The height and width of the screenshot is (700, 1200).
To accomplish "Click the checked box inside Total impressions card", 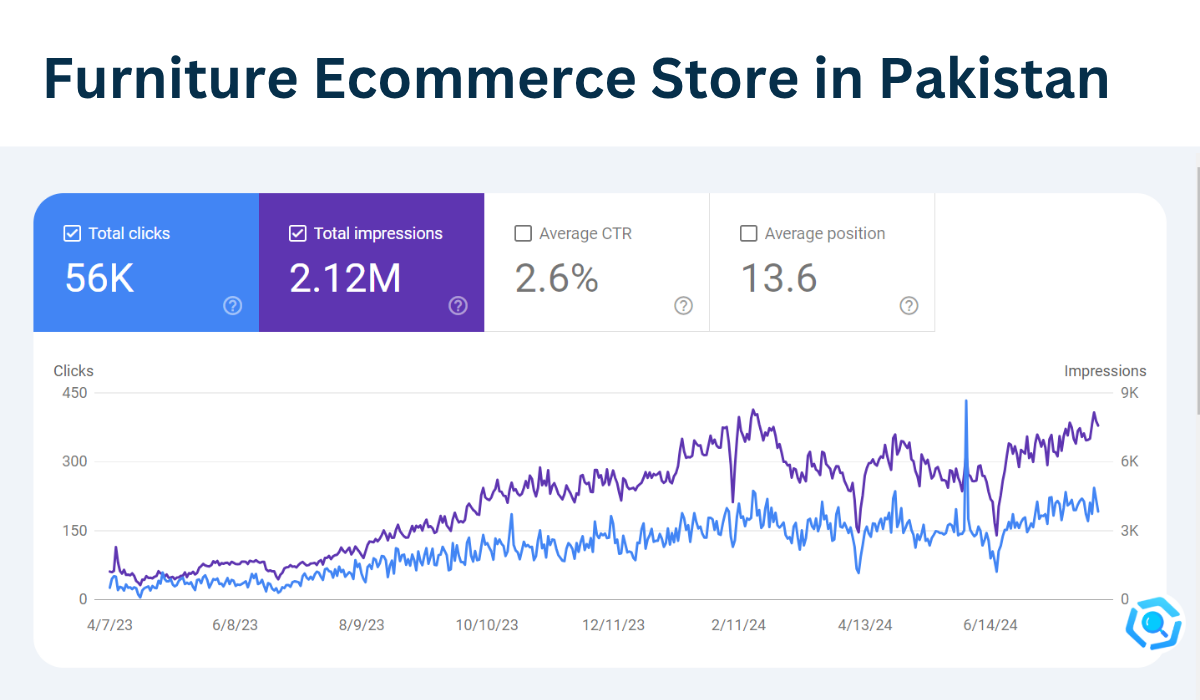I will (x=297, y=233).
